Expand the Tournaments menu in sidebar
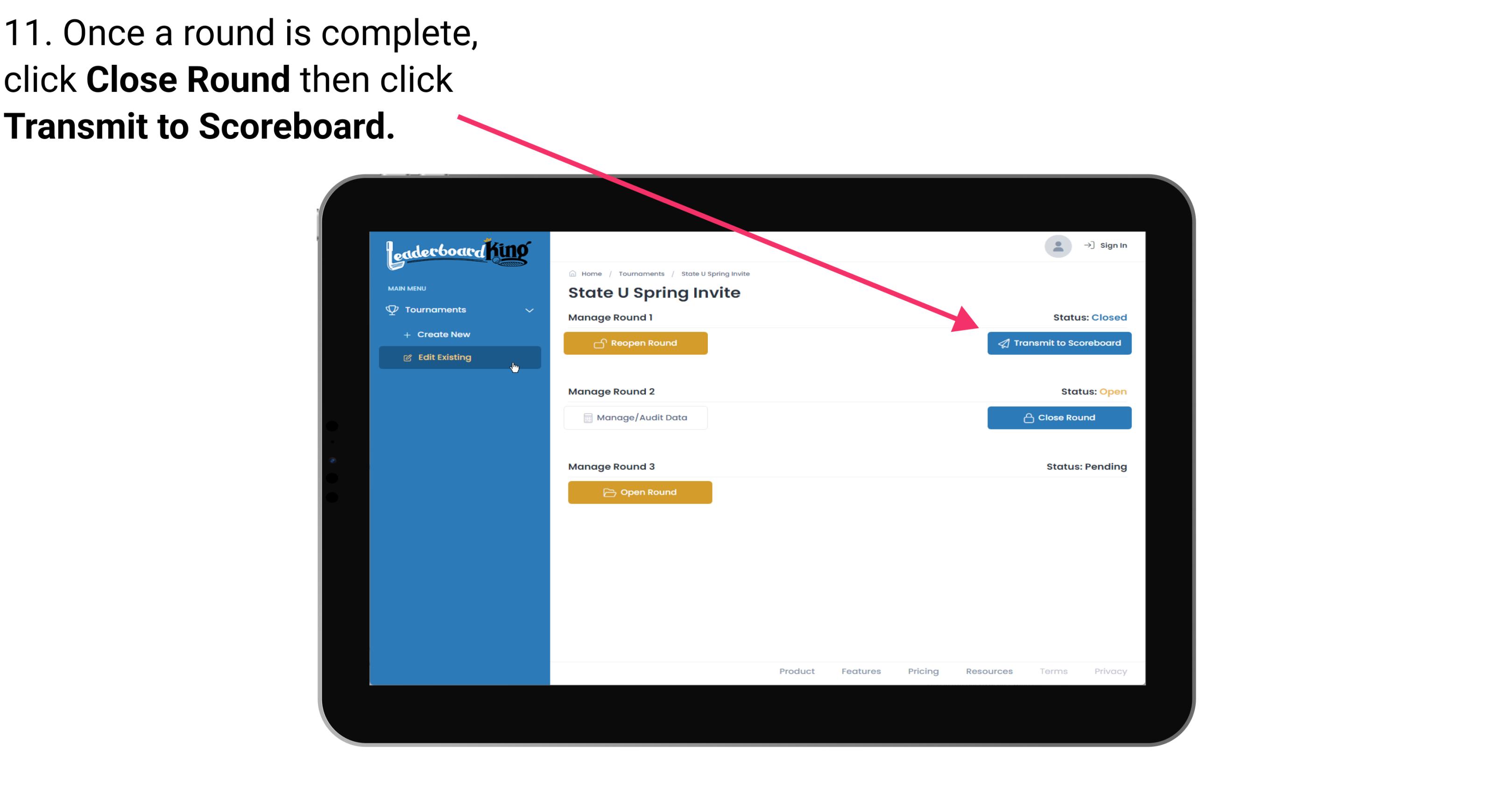 (459, 310)
